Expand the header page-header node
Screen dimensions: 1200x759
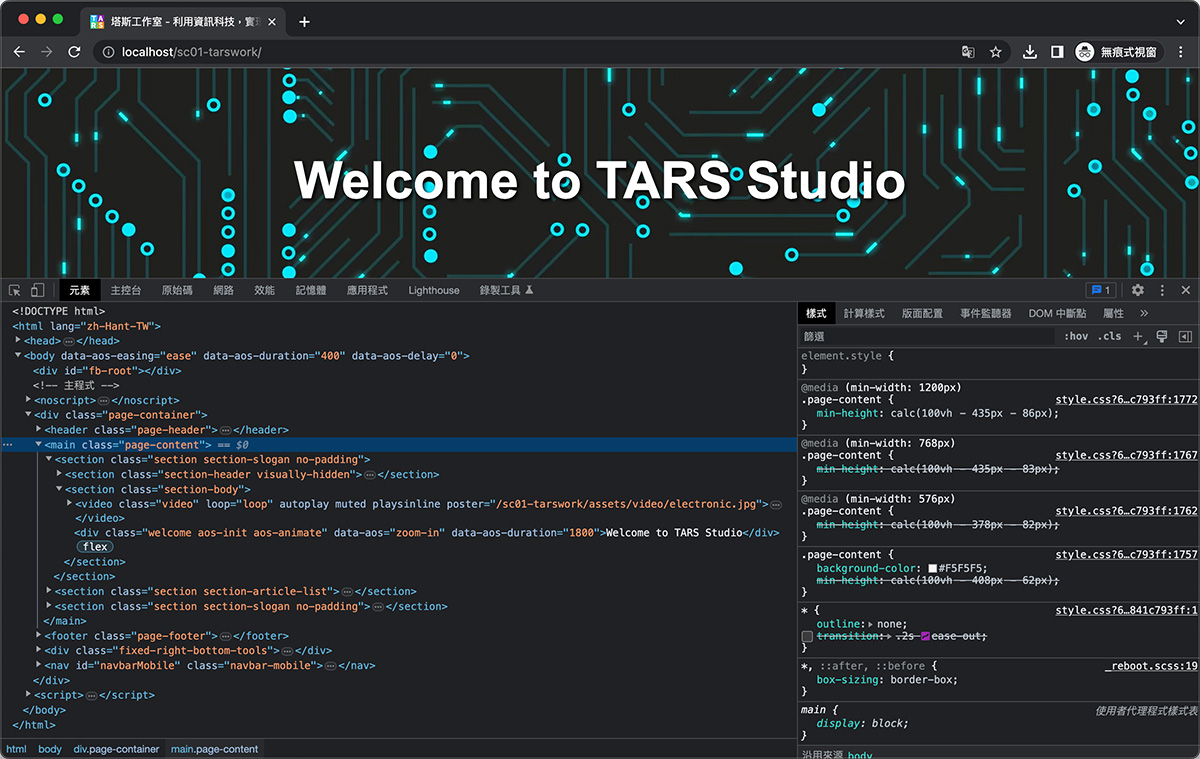38,430
